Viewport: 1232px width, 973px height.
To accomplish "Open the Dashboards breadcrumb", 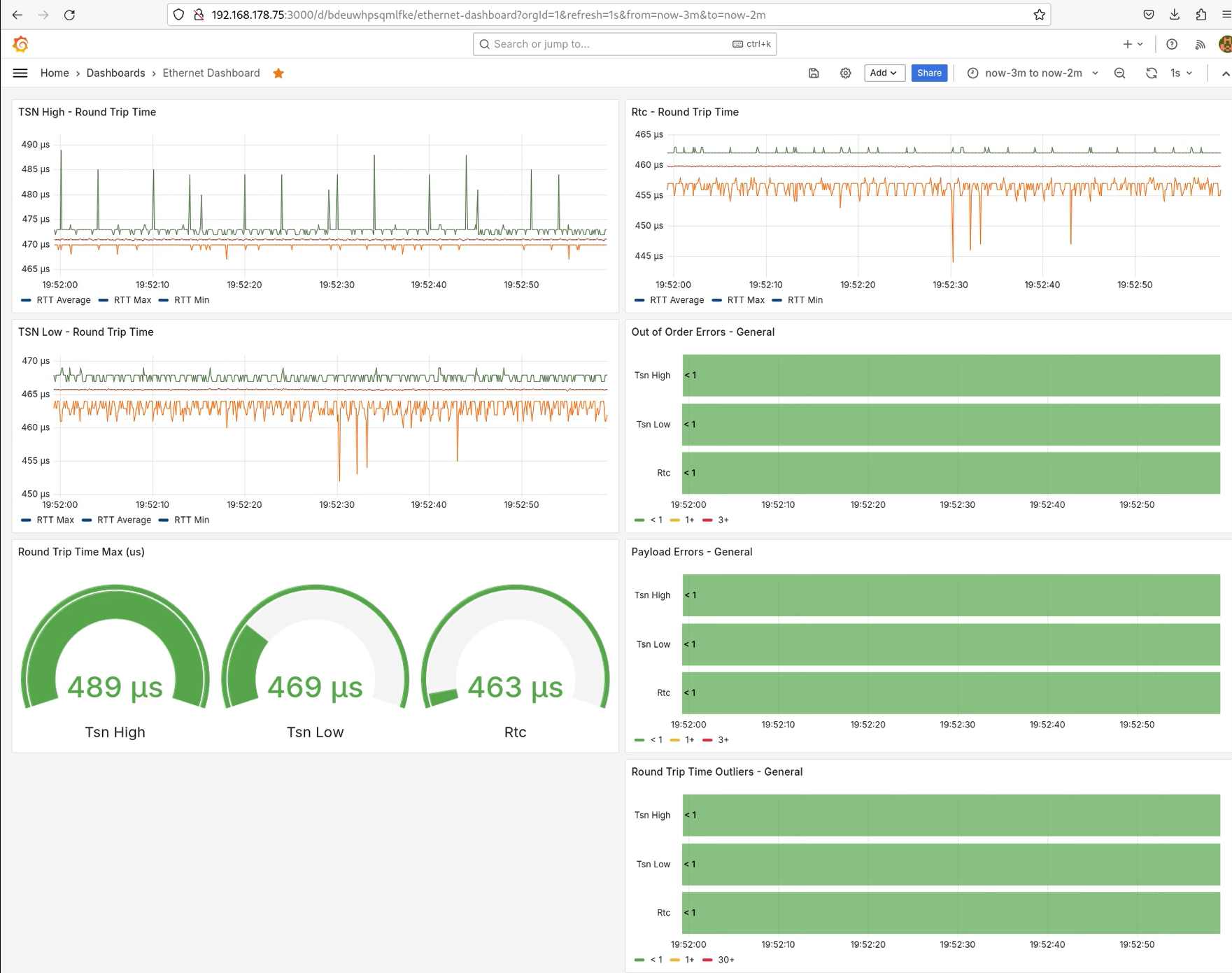I will [115, 73].
